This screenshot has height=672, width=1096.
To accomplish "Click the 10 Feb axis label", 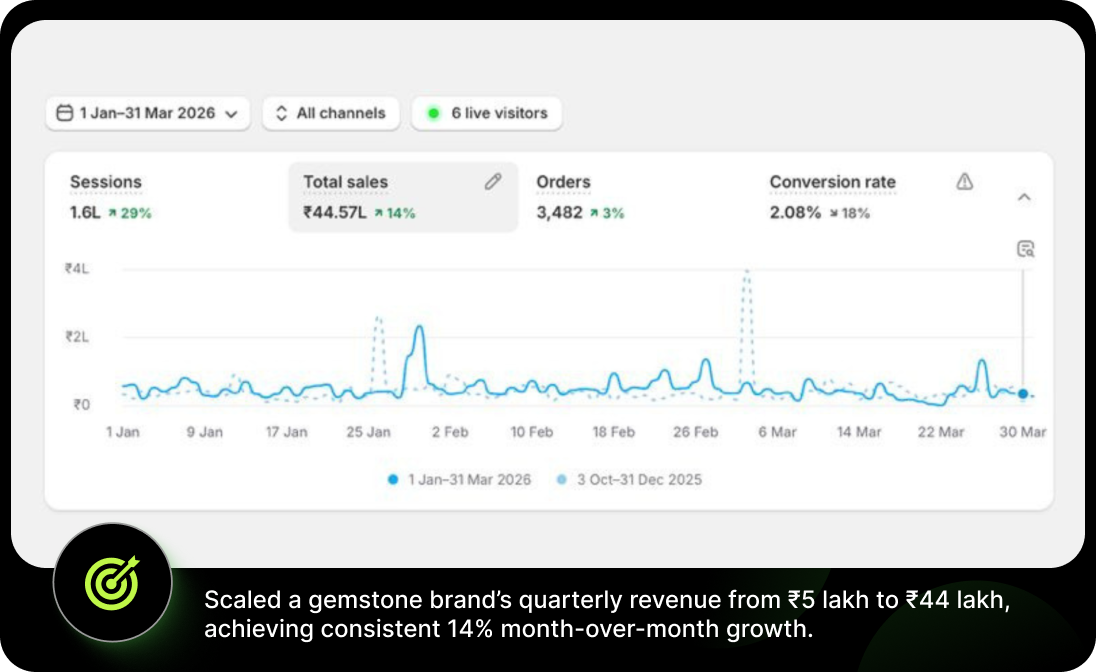I will (532, 432).
